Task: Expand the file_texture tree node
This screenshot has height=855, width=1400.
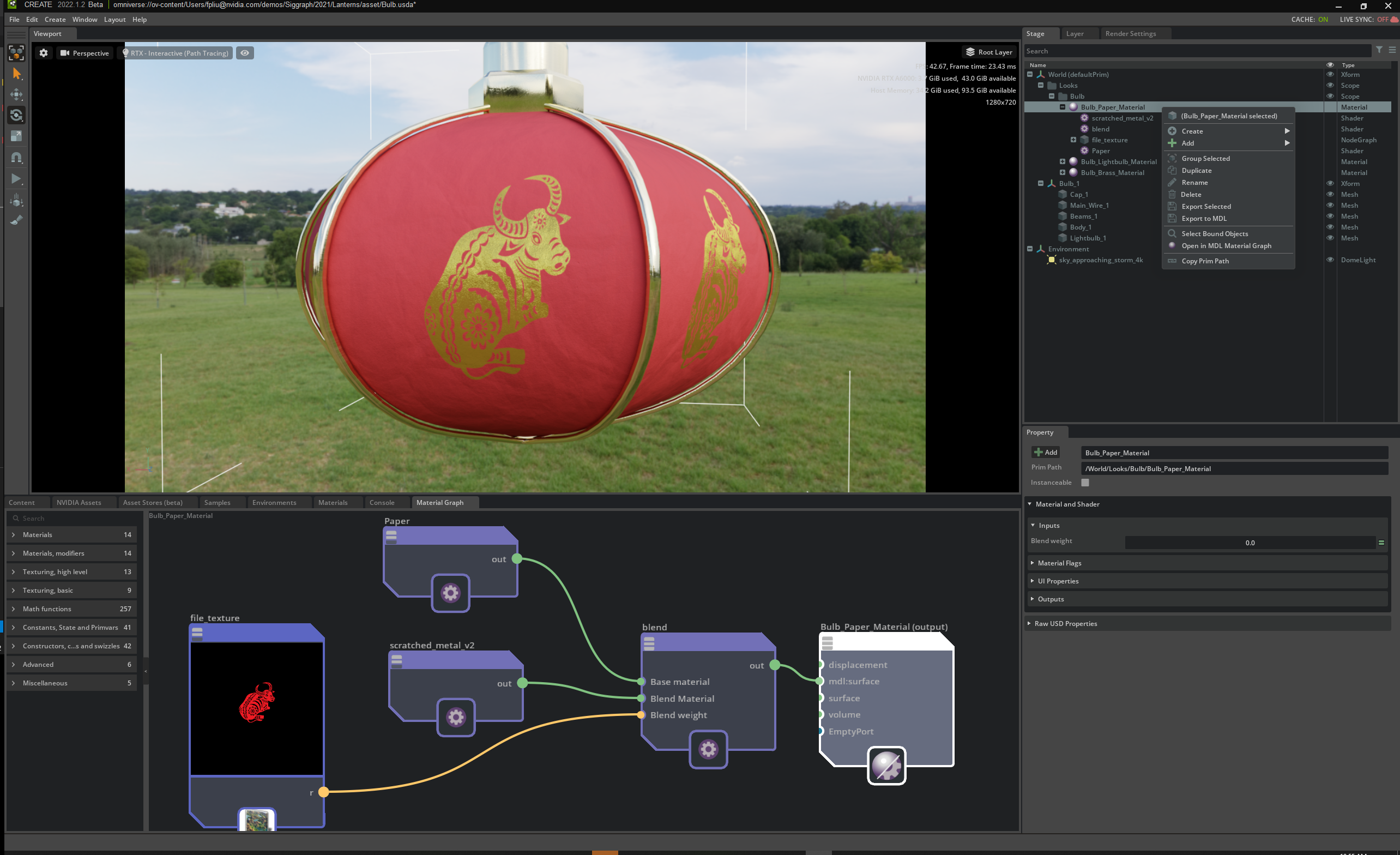Action: pos(1073,140)
